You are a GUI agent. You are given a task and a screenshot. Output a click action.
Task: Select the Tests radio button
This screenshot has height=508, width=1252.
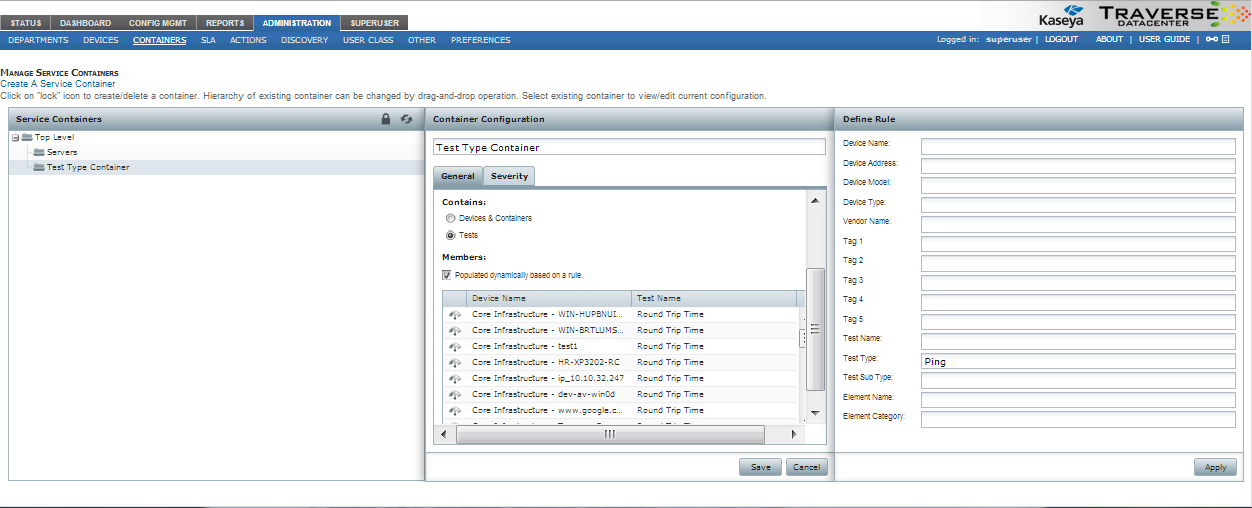coord(451,236)
